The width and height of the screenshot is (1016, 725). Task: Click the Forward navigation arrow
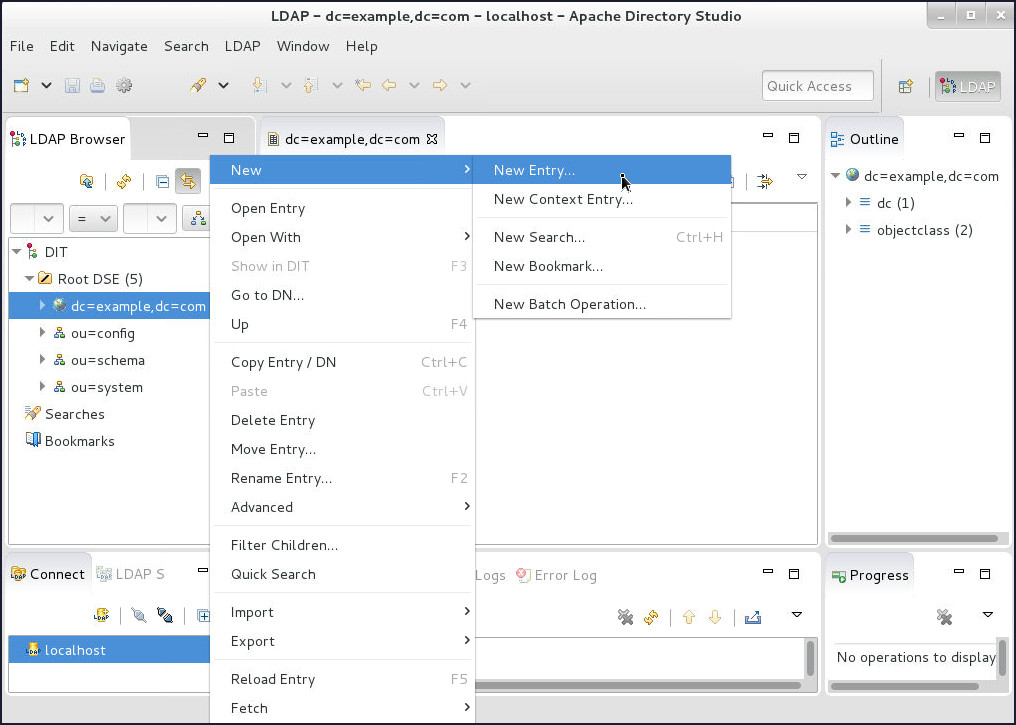tap(440, 86)
